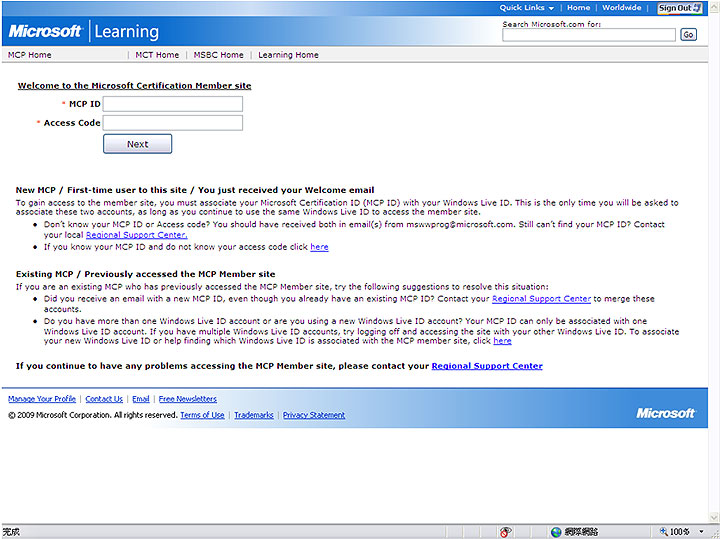Image resolution: width=720 pixels, height=539 pixels.
Task: Click into the Access Code text box
Action: point(172,123)
